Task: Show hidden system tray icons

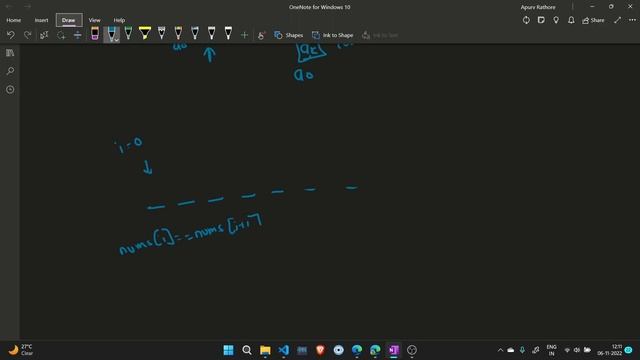Action: (x=500, y=350)
